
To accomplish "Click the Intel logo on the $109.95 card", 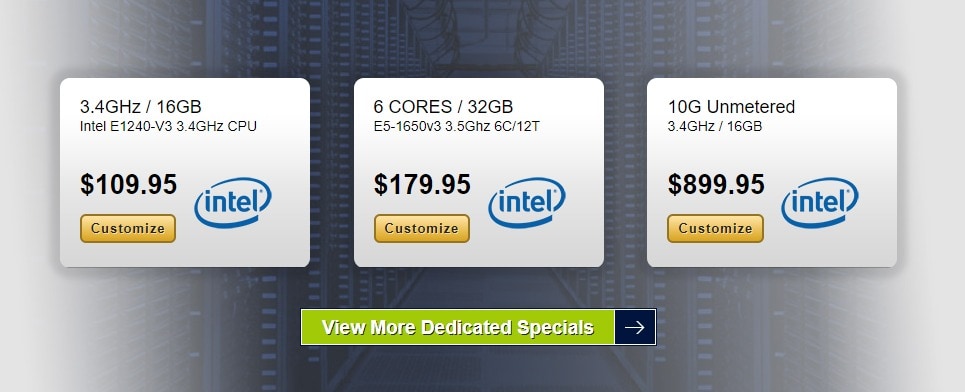I will click(x=233, y=202).
